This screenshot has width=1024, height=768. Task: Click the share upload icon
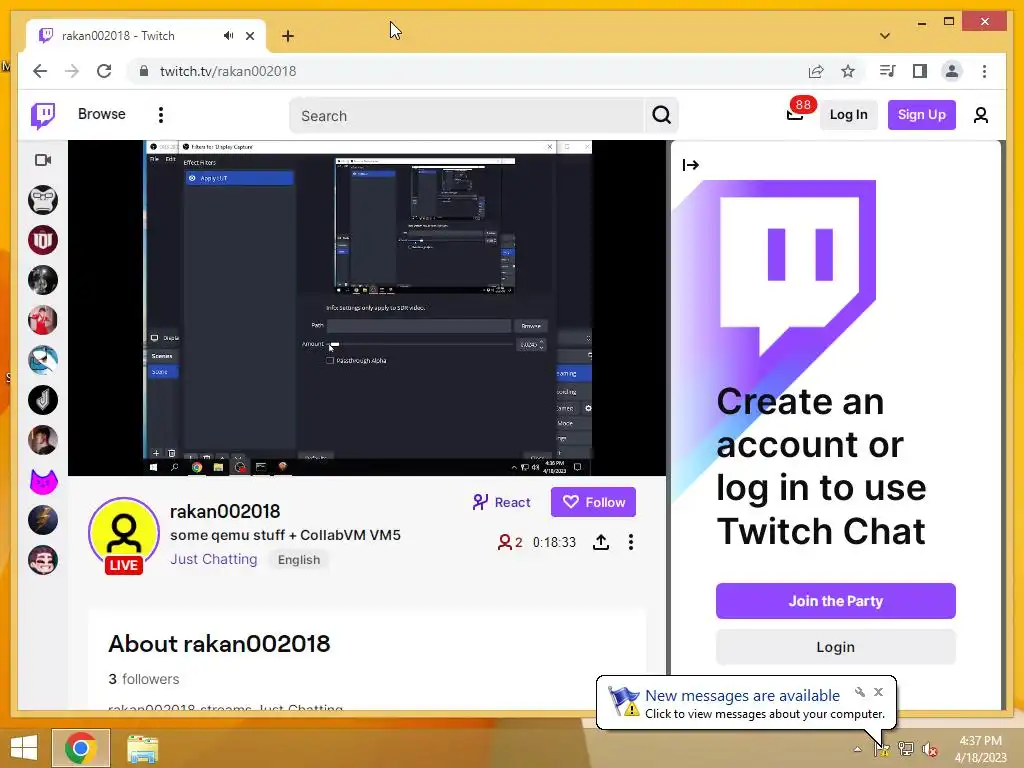(601, 542)
